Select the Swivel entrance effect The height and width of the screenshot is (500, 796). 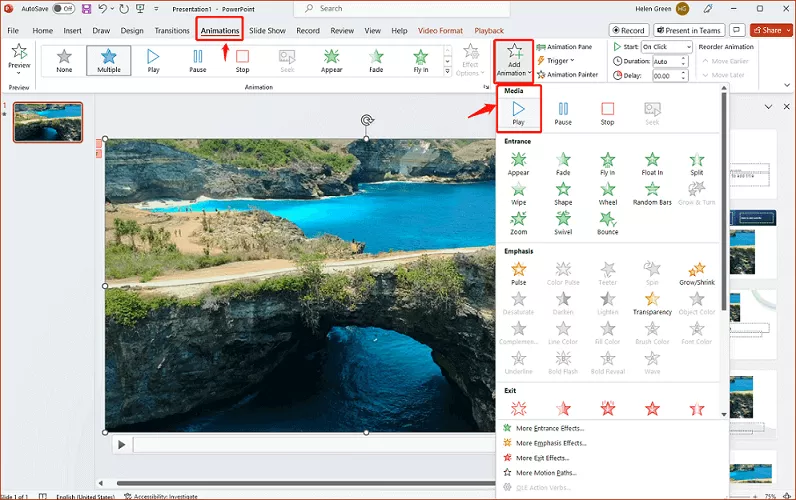pos(562,223)
